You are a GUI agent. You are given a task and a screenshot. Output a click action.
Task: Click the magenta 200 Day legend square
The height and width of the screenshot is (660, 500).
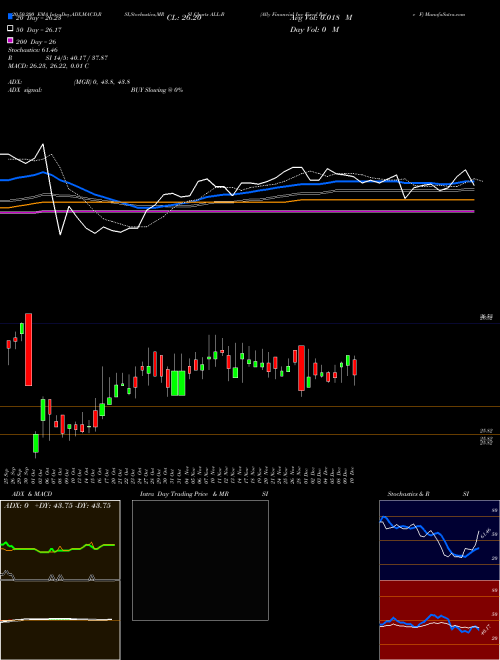click(10, 40)
